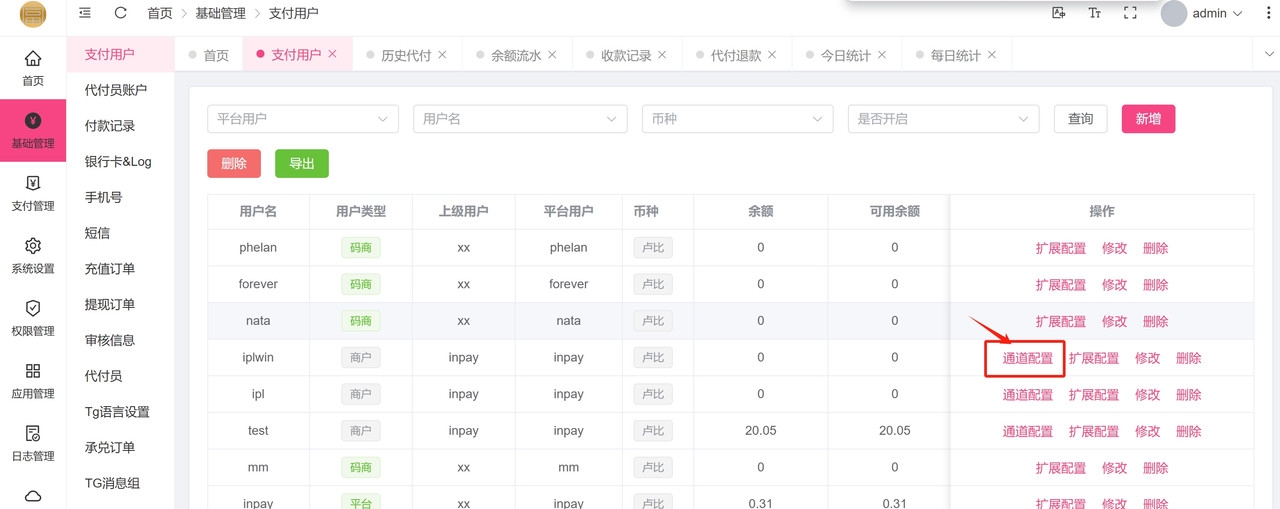
Task: Click the refresh icon in top bar
Action: point(120,13)
